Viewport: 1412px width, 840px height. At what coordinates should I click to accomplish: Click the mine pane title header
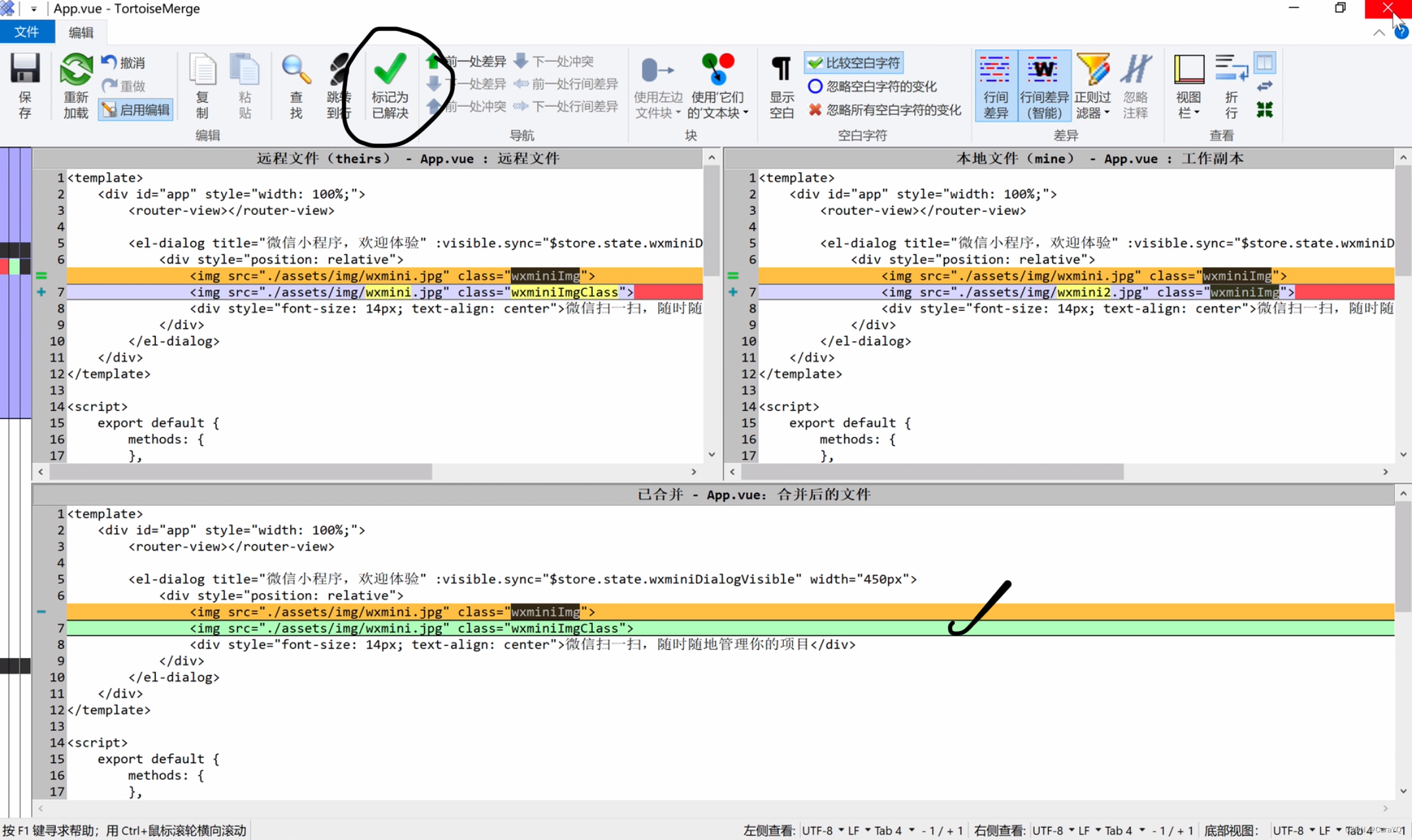(1060, 158)
